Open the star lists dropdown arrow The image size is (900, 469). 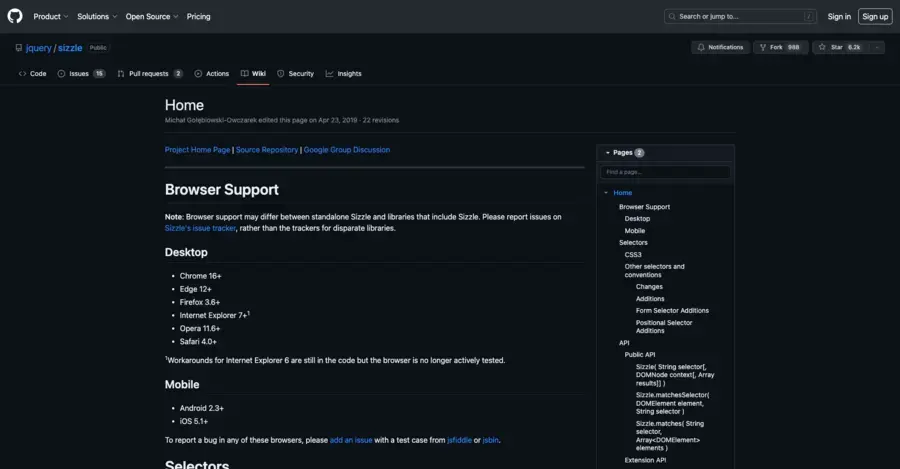(877, 48)
